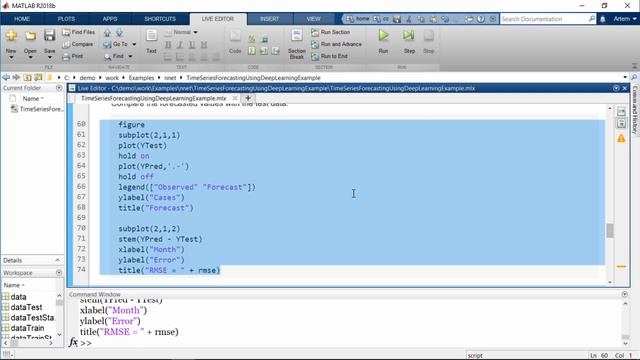Open the notifications bell icon
640x360 pixels.
tap(602, 19)
